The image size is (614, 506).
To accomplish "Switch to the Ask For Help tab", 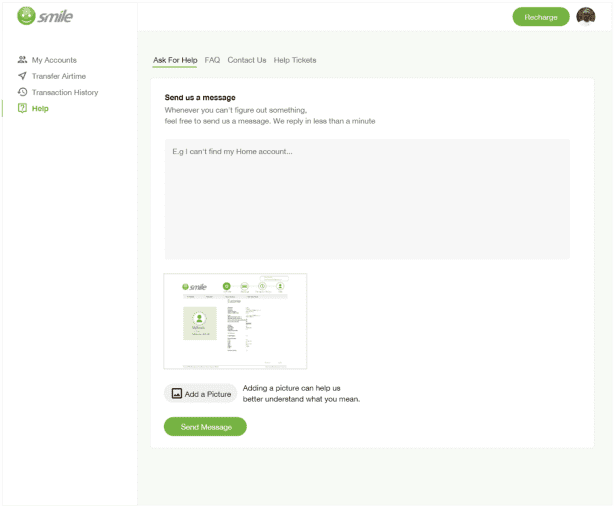I will (175, 60).
